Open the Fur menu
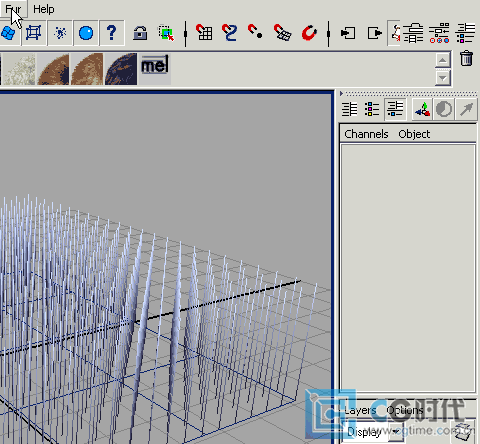This screenshot has height=444, width=480. [x=13, y=9]
